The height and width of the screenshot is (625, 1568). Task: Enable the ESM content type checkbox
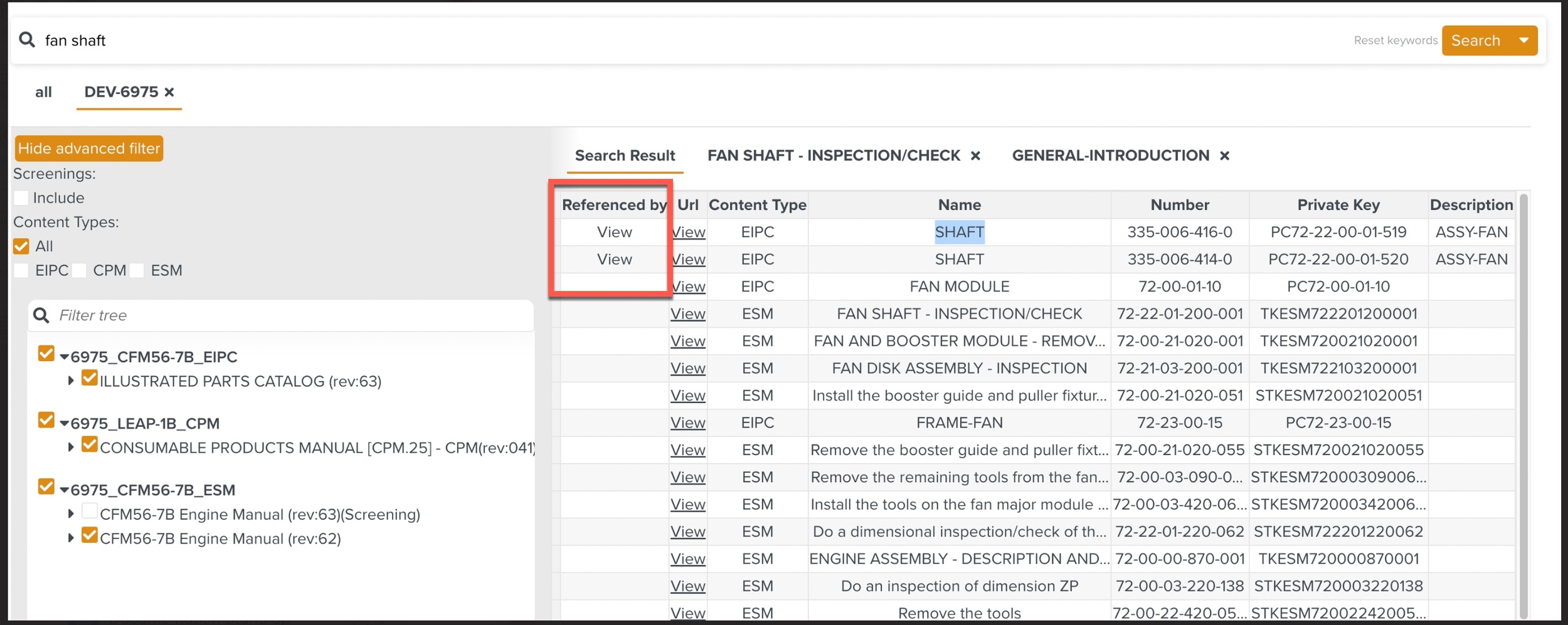pos(137,270)
